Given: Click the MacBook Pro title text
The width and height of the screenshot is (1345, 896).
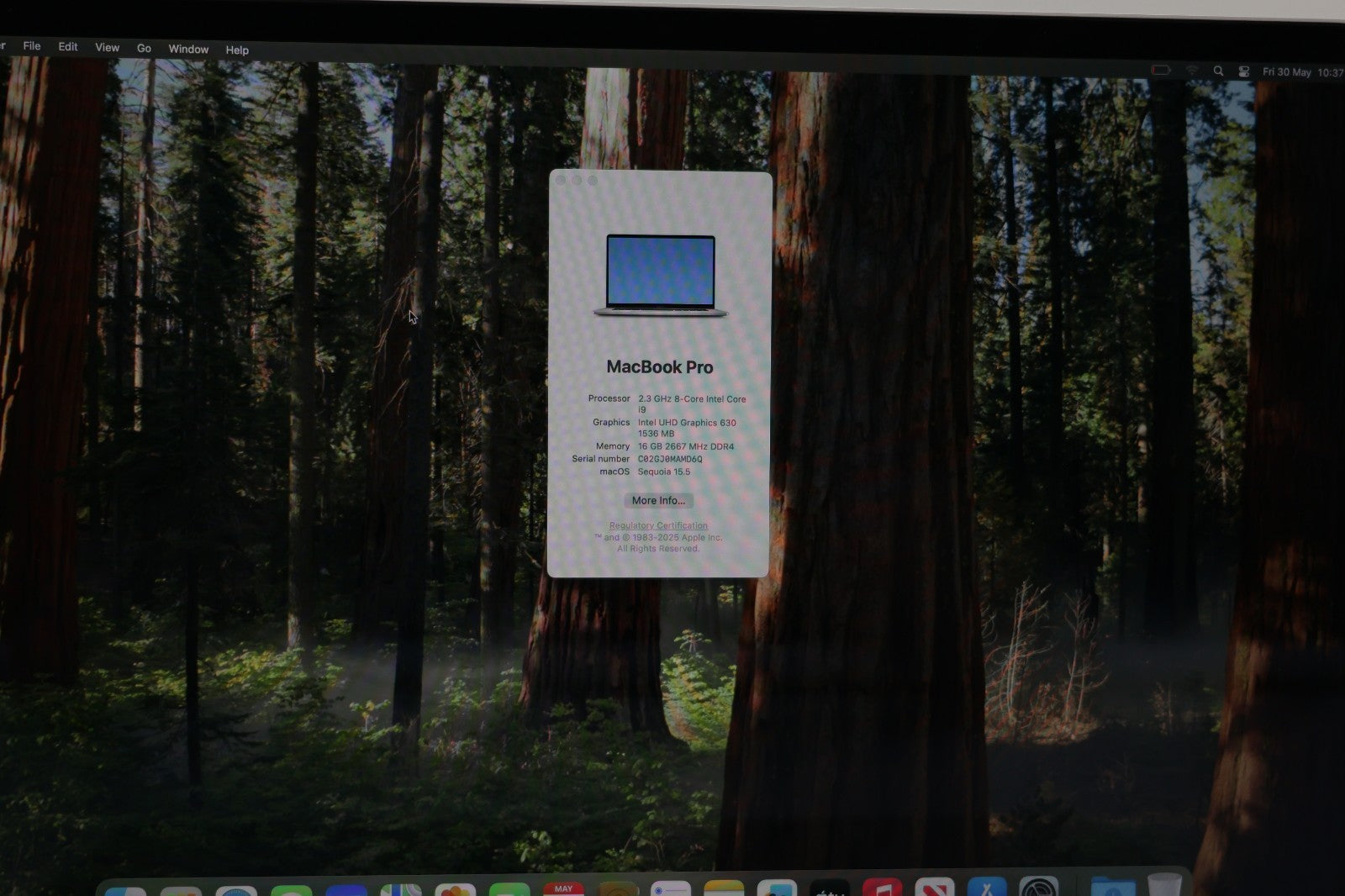Looking at the screenshot, I should [x=660, y=367].
